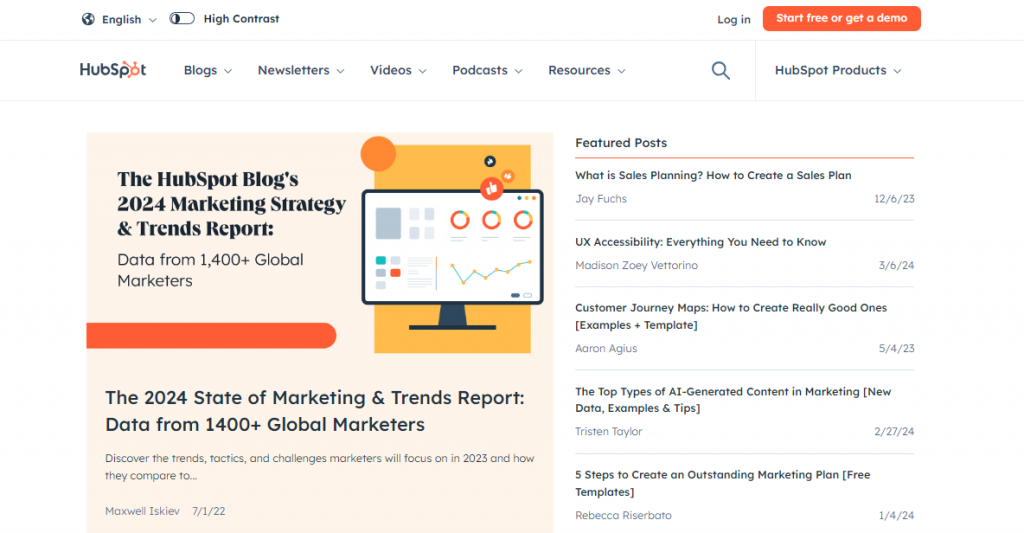Click author Madison Zoey Vettorino

pos(636,265)
